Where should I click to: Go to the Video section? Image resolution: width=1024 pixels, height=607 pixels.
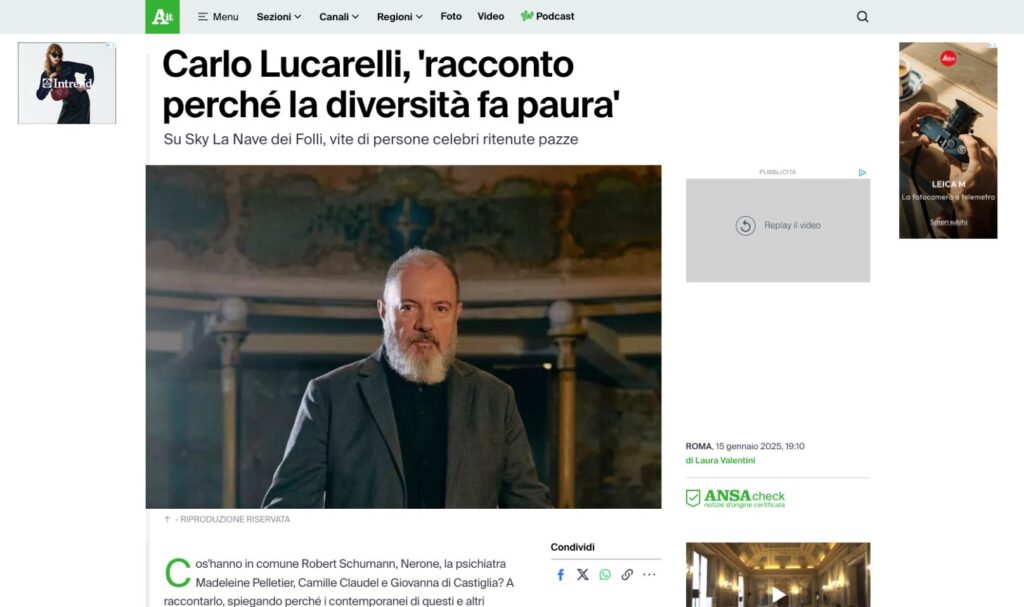[490, 16]
